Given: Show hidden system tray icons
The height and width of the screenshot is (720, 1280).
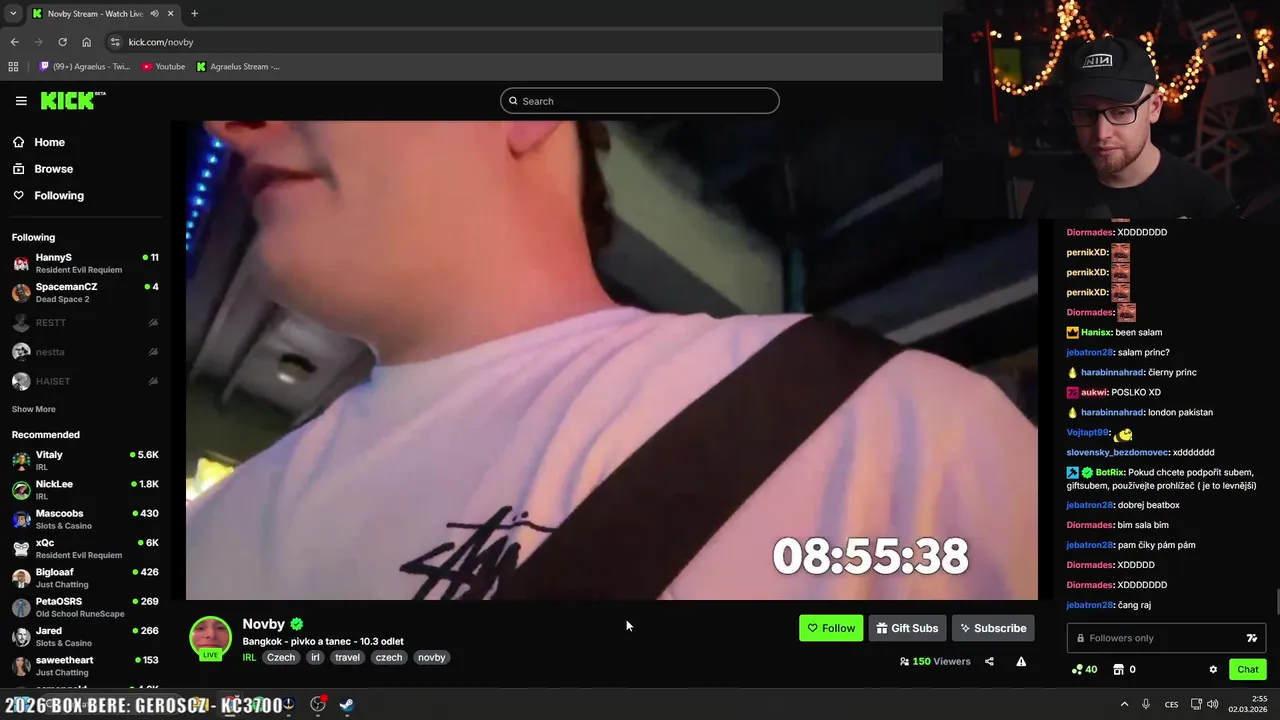Looking at the screenshot, I should tap(1124, 704).
